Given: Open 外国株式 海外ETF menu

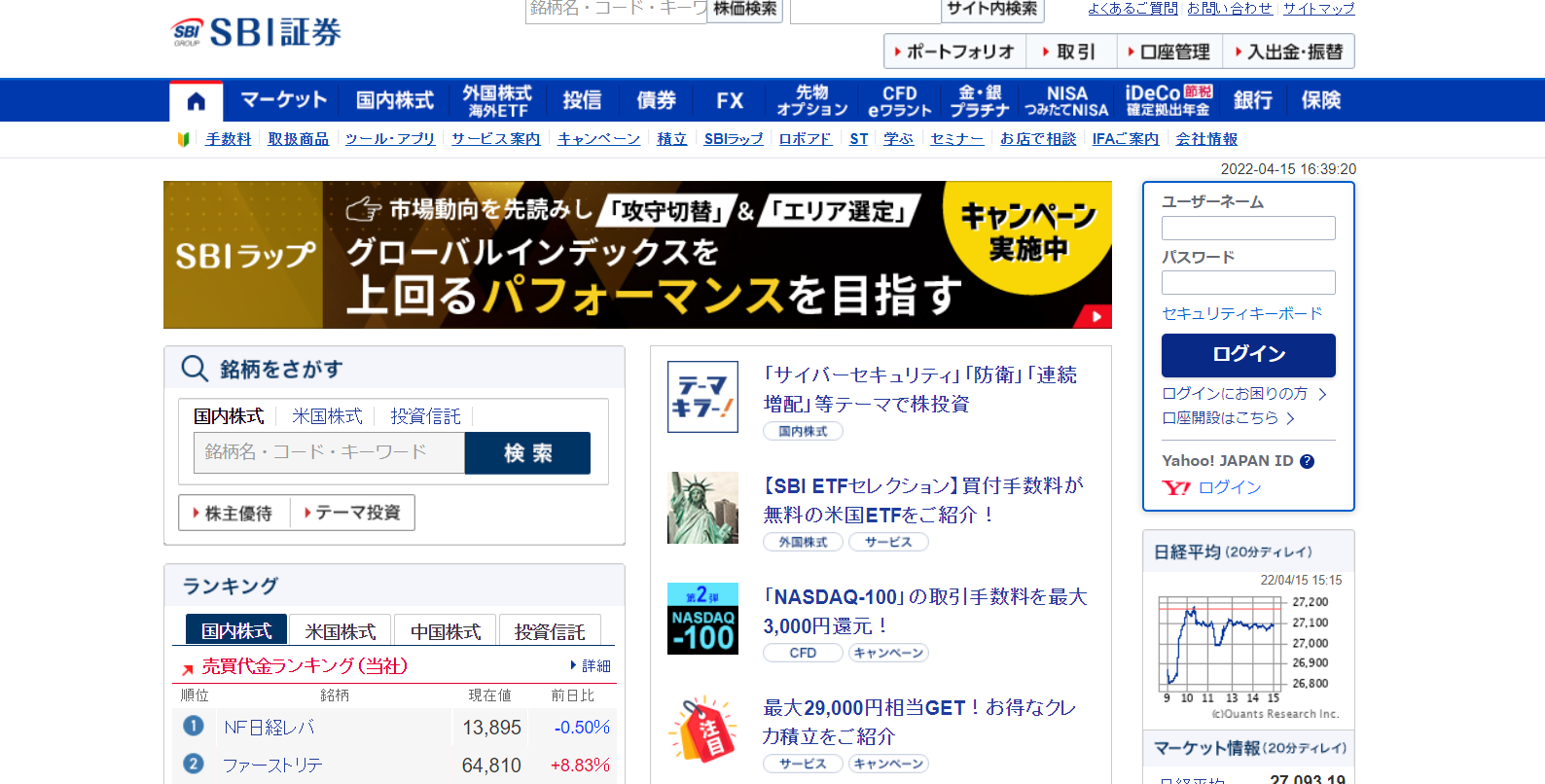Looking at the screenshot, I should pos(497,100).
